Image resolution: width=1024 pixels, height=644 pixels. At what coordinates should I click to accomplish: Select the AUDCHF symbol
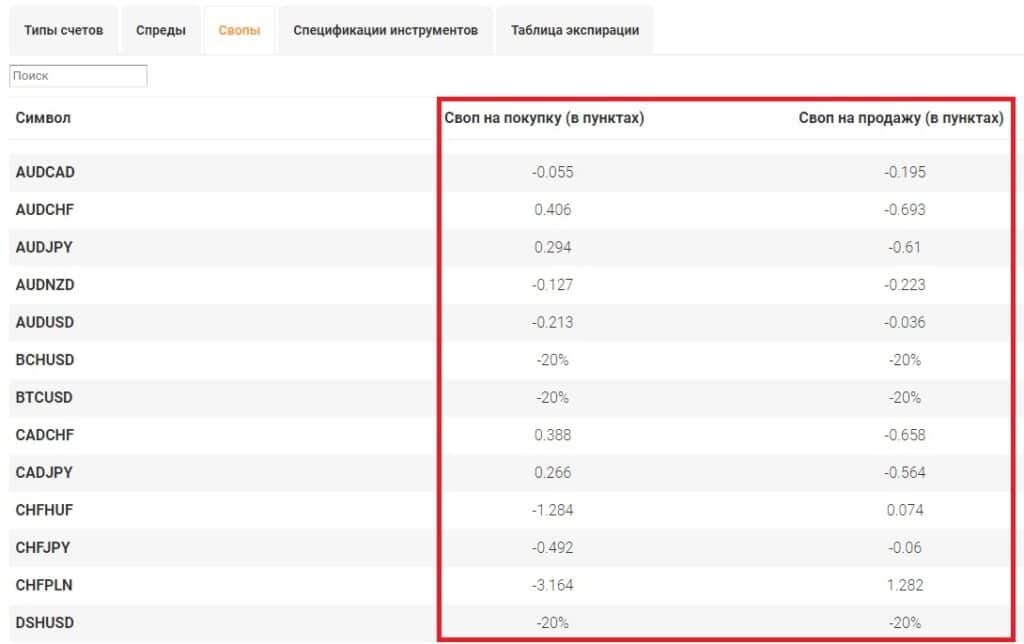pyautogui.click(x=45, y=210)
